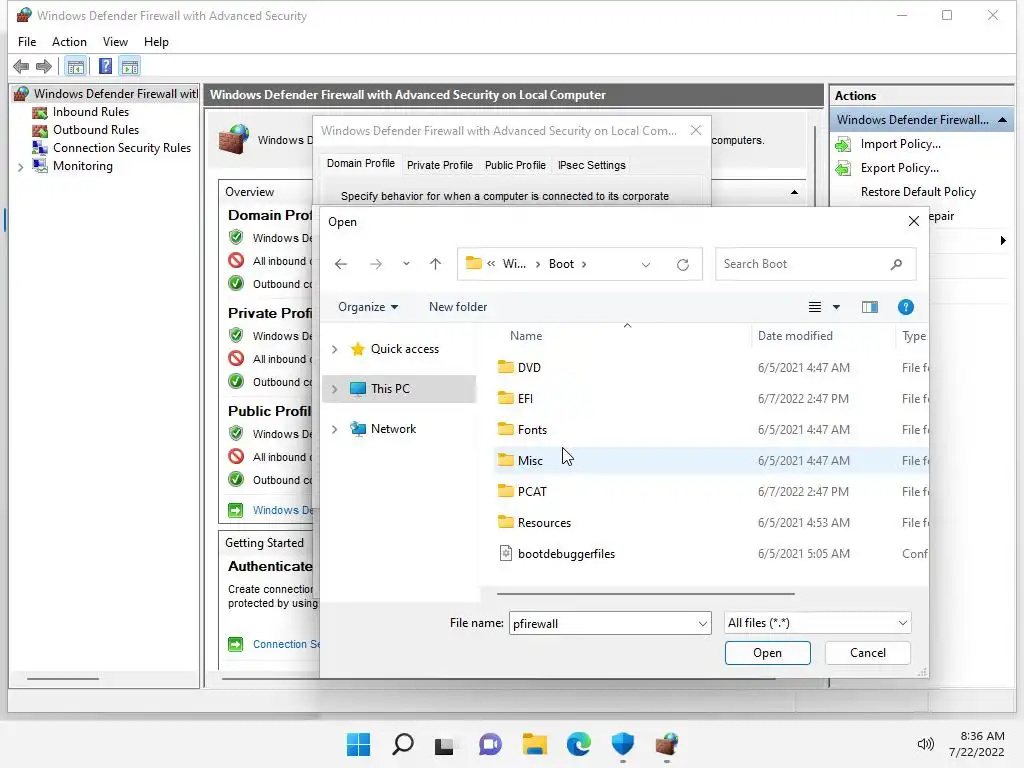Expand Quick access in navigation pane
The height and width of the screenshot is (768, 1024).
coord(335,349)
